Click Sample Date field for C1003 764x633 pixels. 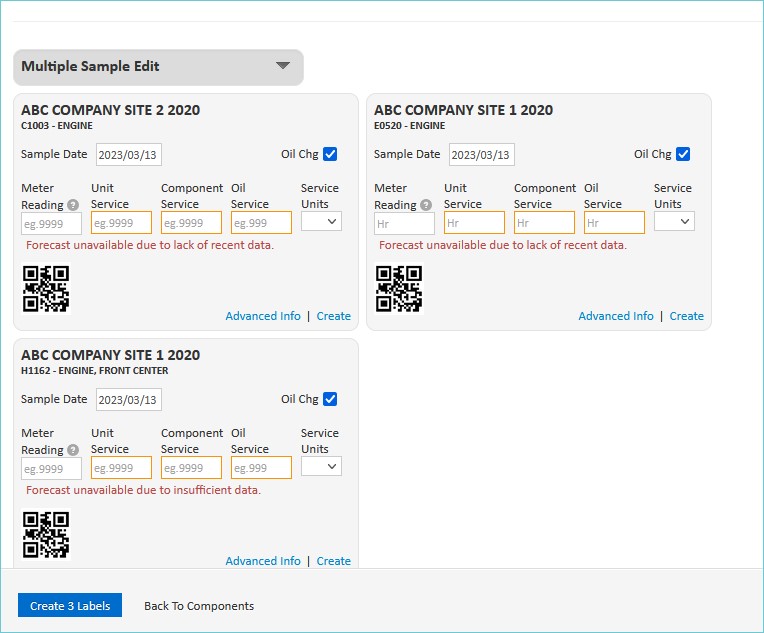129,155
